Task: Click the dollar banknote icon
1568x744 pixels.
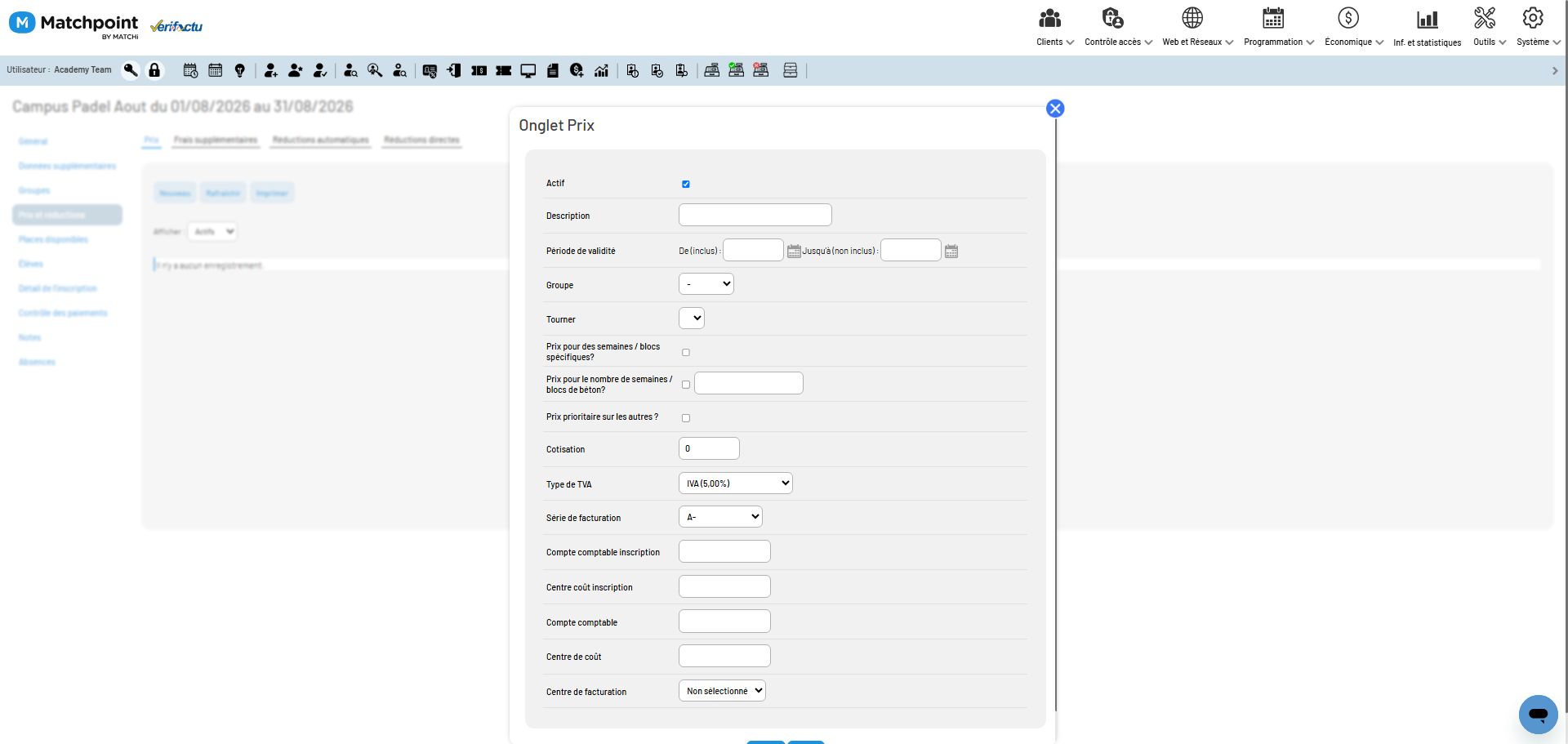Action: 479,71
